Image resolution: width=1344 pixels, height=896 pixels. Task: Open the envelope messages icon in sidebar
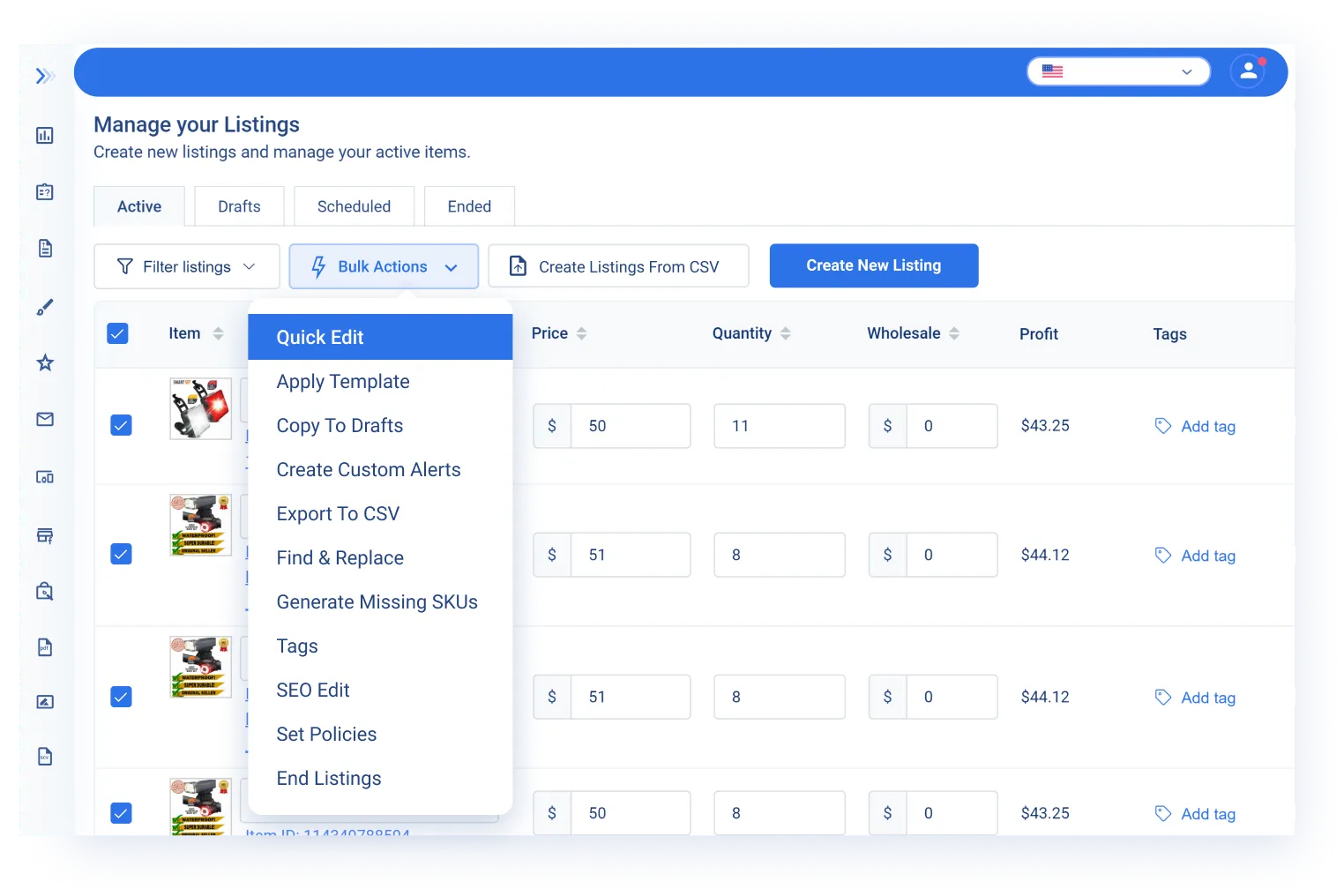[x=45, y=419]
